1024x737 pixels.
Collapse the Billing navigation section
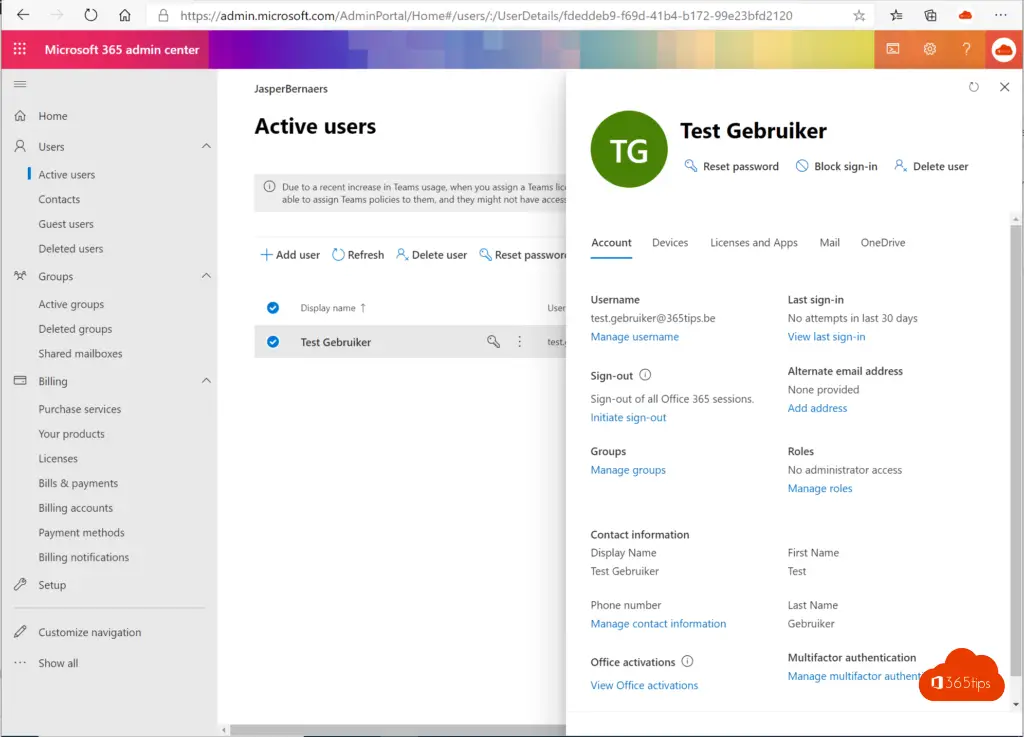206,381
